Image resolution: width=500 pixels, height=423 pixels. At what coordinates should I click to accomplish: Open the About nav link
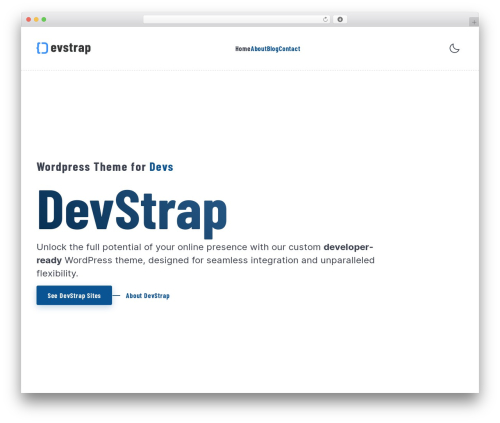pyautogui.click(x=259, y=49)
